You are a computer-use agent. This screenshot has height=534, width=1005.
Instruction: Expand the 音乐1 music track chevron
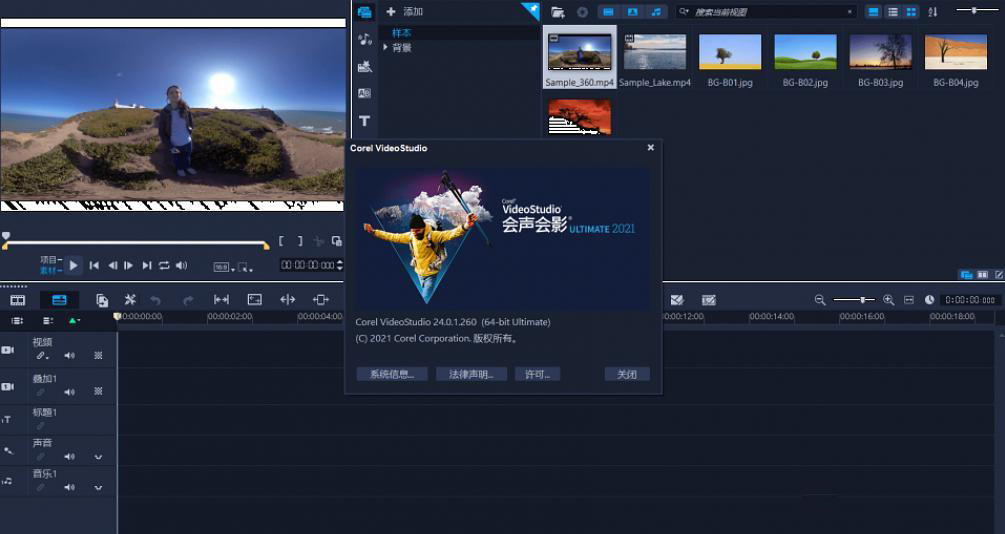click(x=98, y=488)
